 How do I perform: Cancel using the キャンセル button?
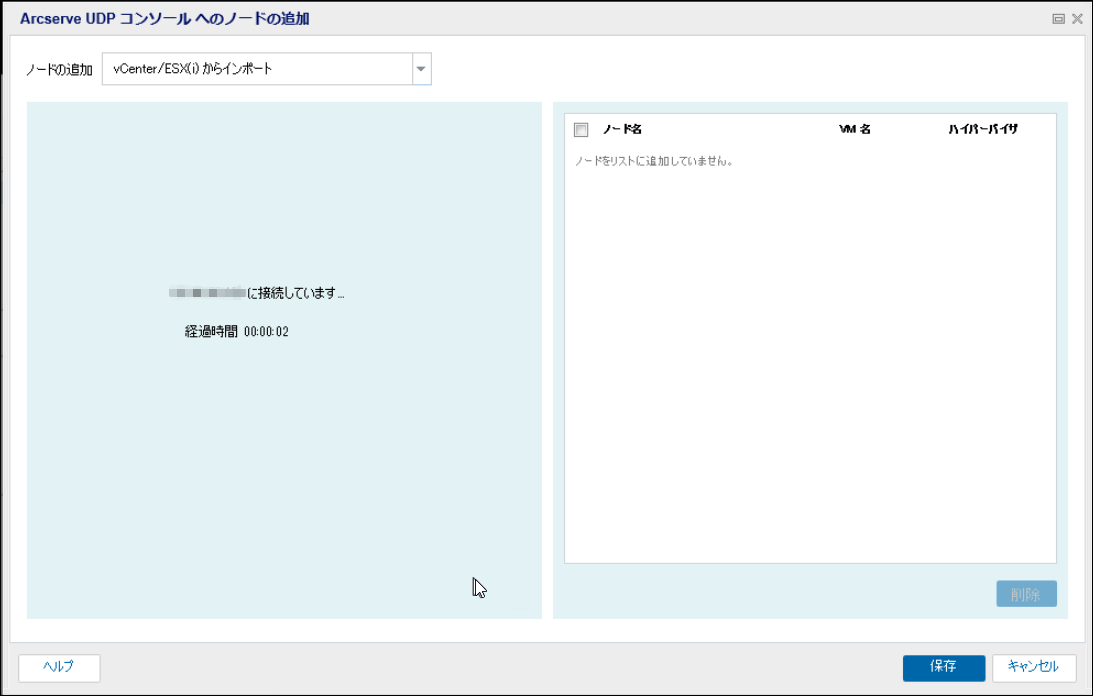coord(1033,667)
